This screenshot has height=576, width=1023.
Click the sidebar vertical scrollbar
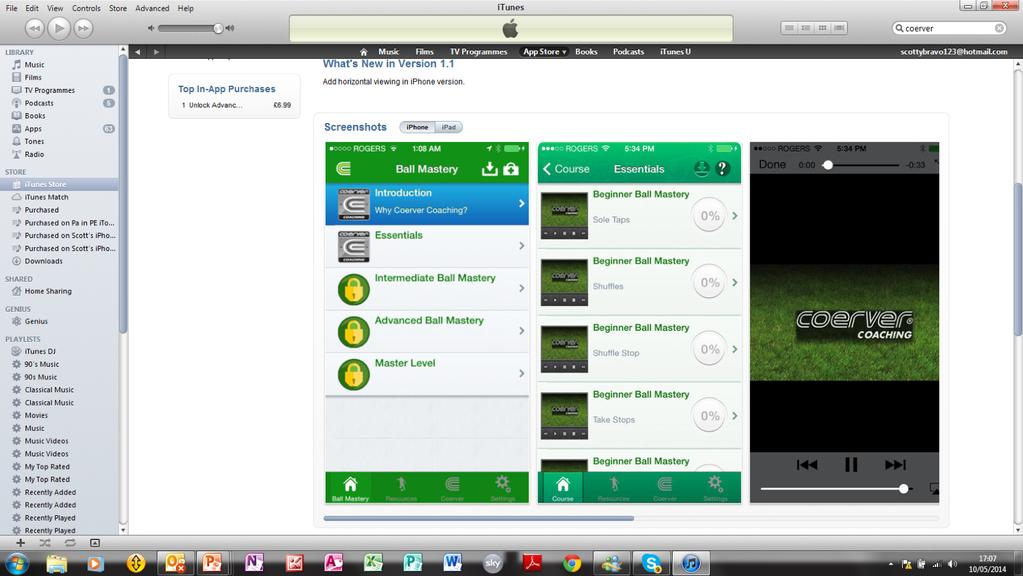point(123,196)
